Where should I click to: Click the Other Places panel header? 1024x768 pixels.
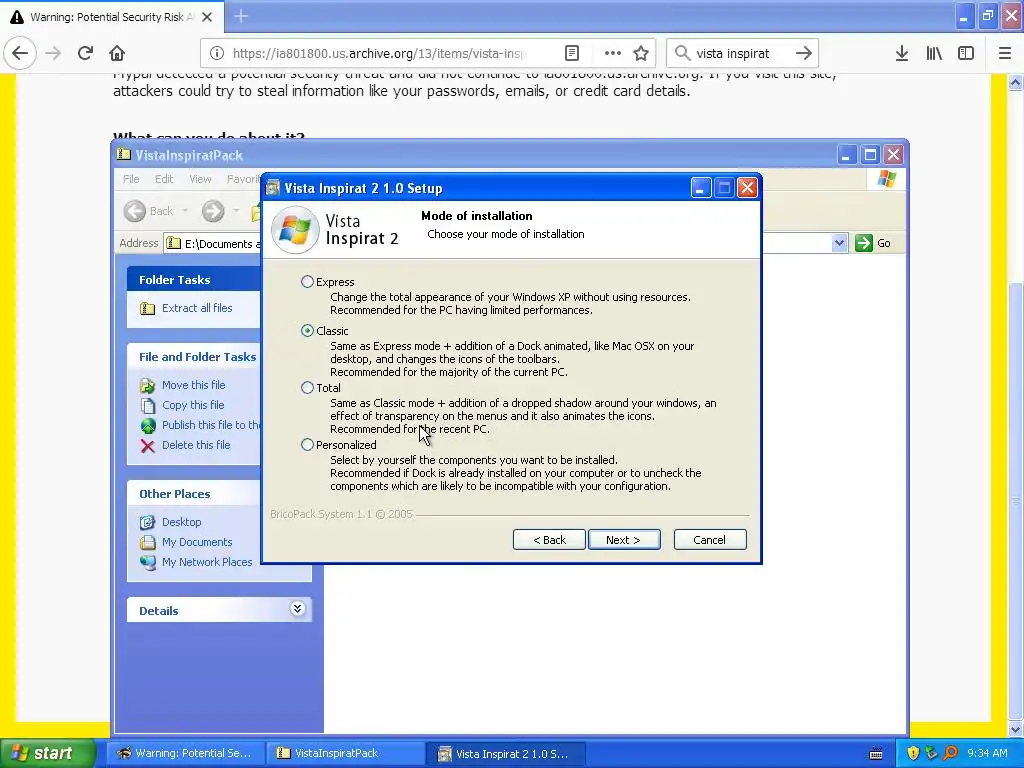pos(193,494)
